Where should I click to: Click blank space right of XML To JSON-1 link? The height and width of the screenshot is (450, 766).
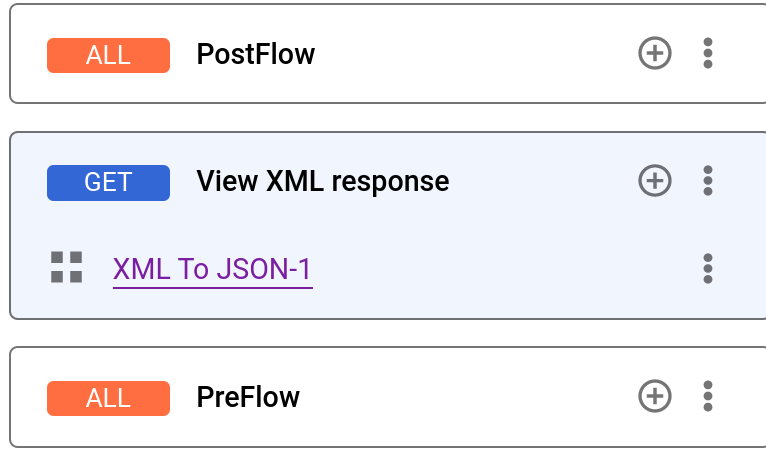tap(500, 268)
